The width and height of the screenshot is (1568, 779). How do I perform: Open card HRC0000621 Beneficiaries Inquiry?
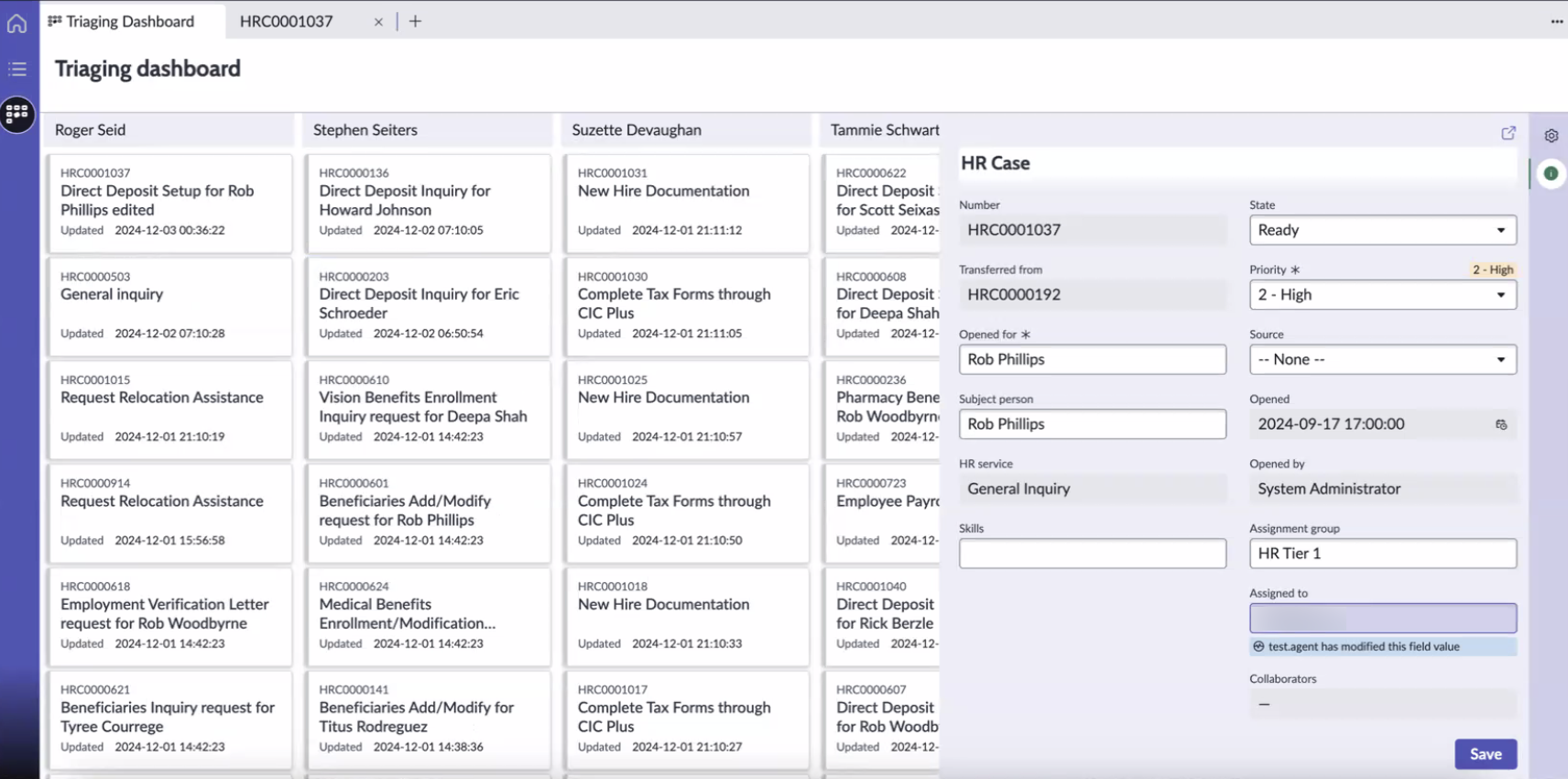(x=169, y=720)
